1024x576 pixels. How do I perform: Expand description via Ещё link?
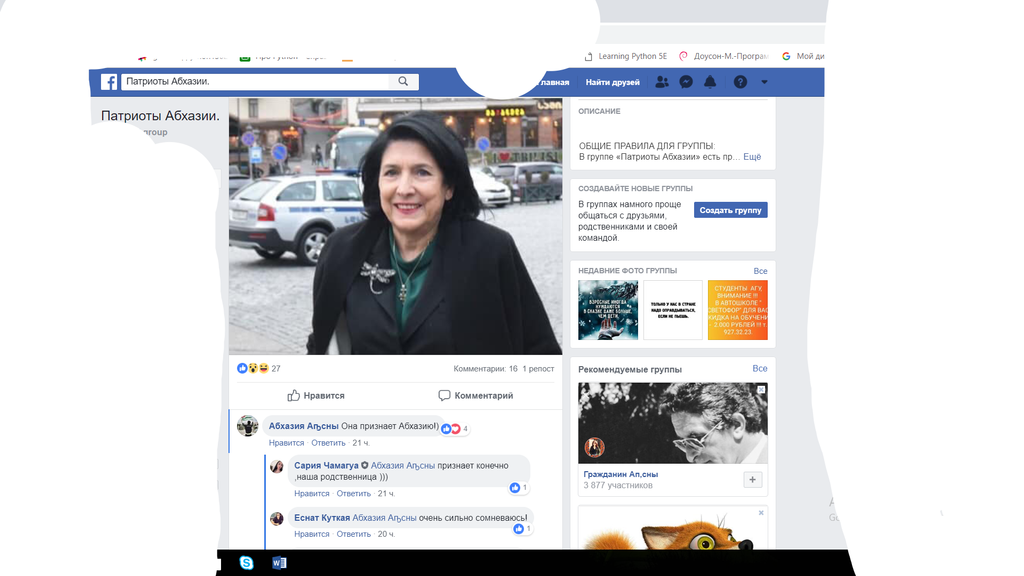(x=750, y=156)
